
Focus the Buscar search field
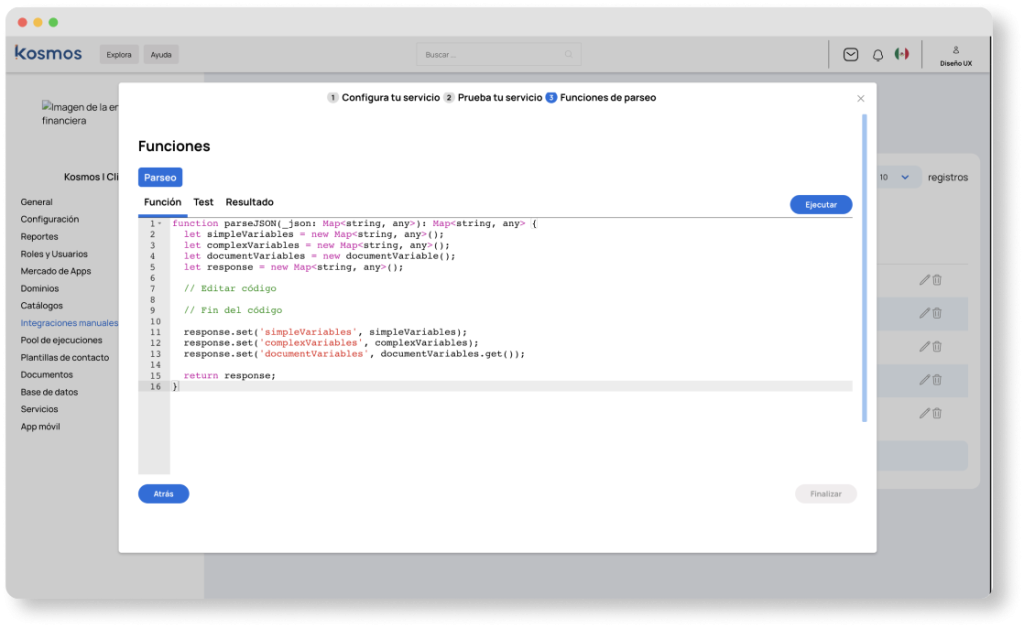498,54
